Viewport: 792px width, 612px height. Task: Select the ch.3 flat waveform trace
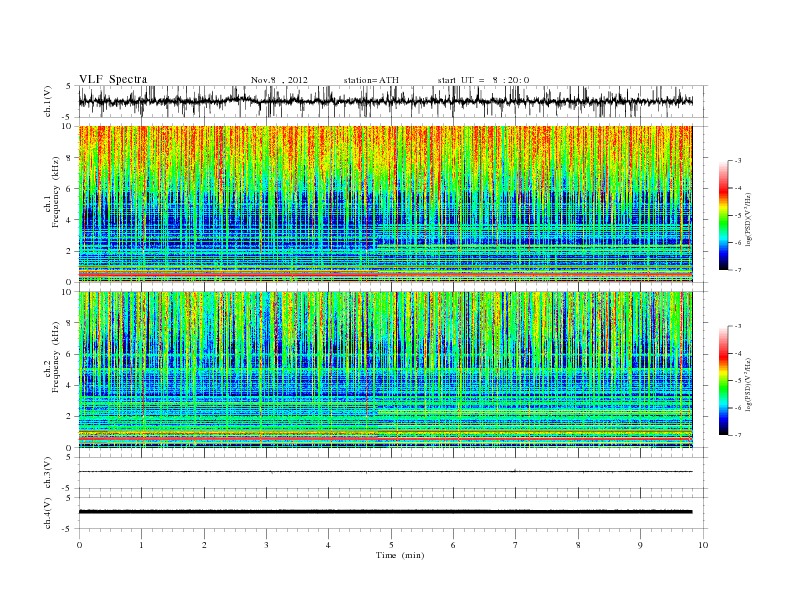pos(385,472)
